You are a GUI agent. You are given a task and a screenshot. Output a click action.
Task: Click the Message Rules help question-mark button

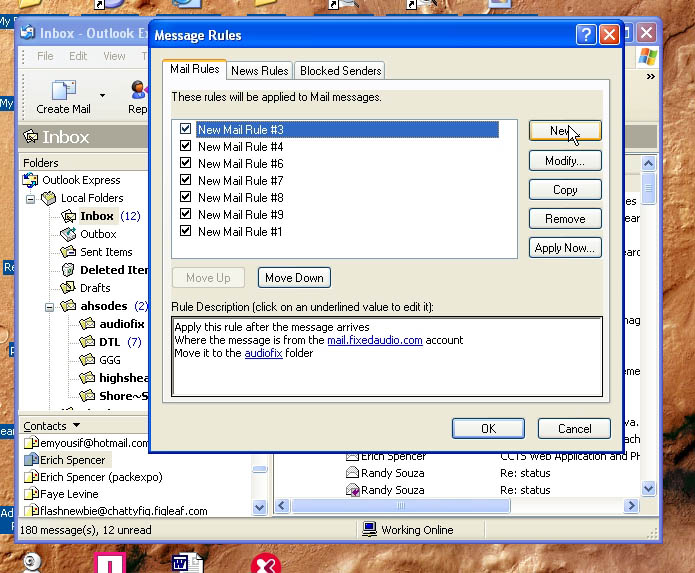pyautogui.click(x=586, y=34)
